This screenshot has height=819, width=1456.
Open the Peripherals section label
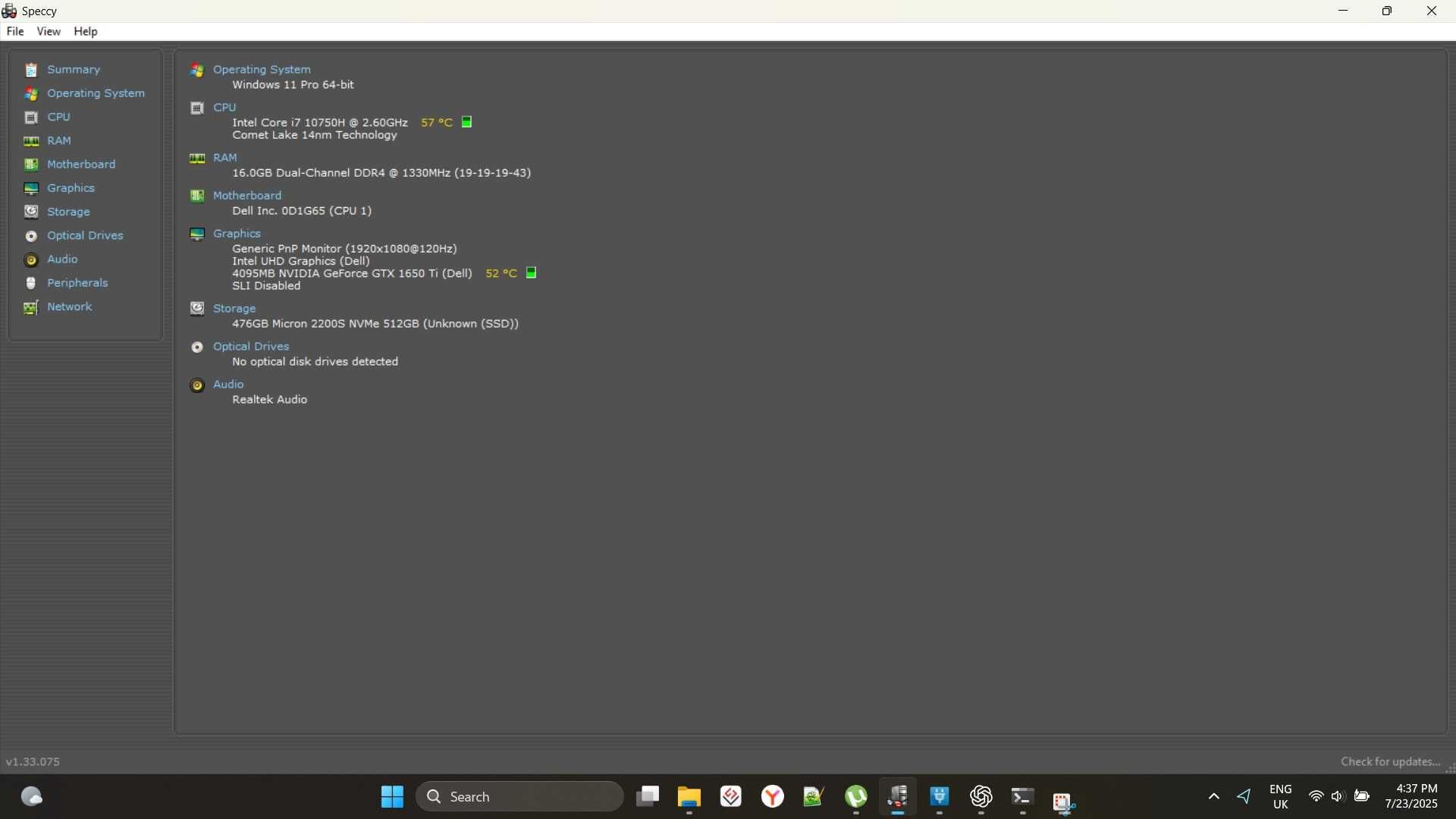point(77,283)
